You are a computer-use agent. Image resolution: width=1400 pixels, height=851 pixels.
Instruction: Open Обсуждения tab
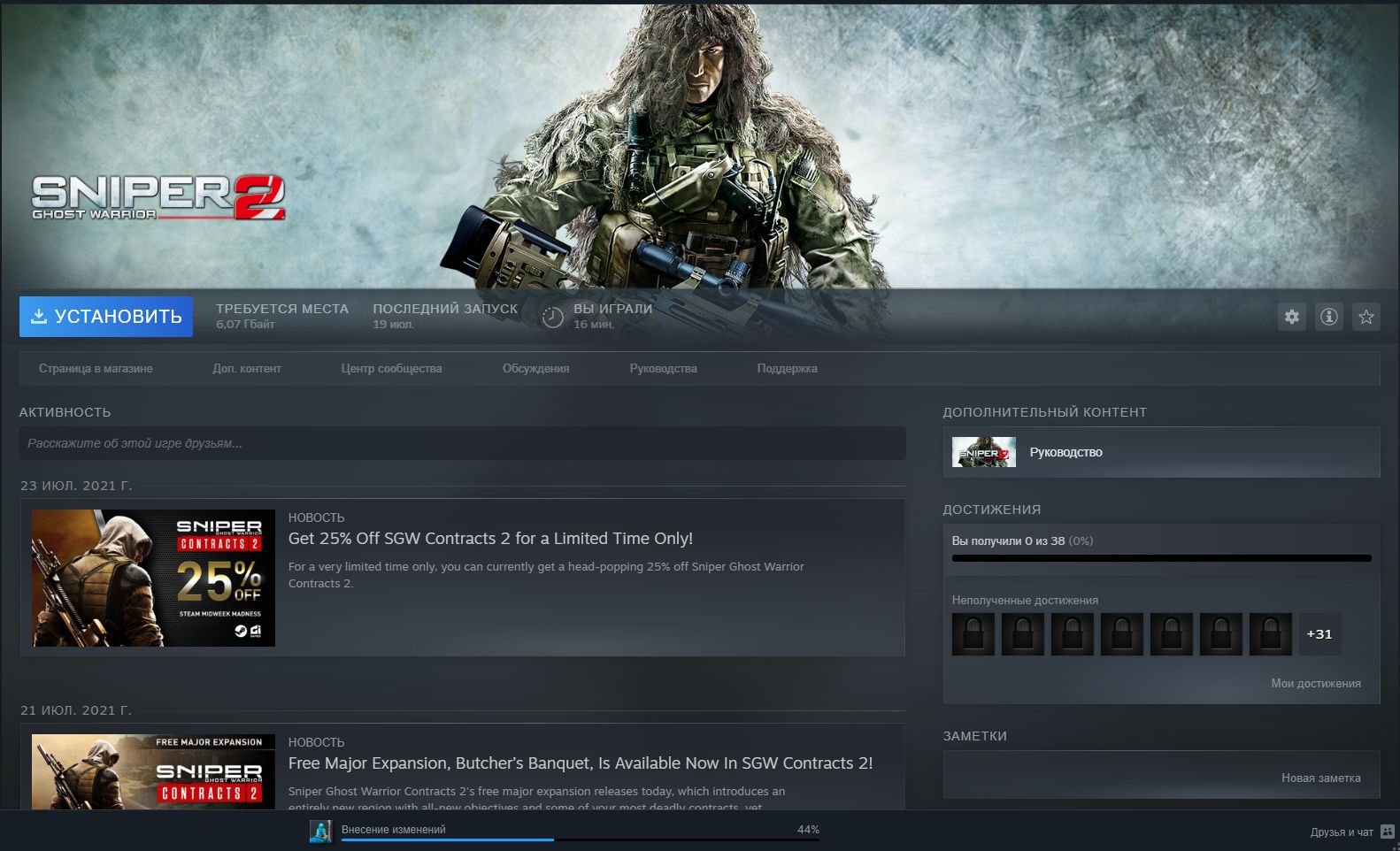pos(535,369)
